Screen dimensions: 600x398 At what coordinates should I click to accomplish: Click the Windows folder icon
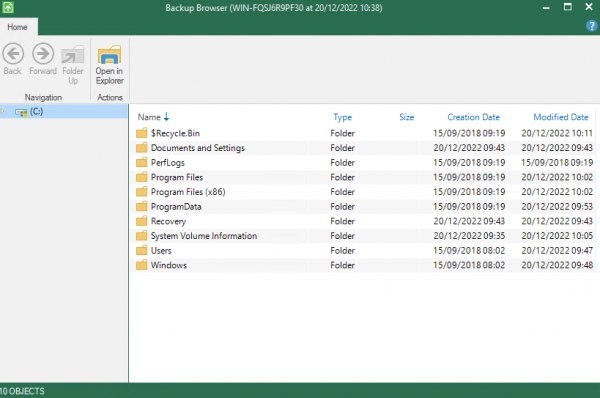[x=142, y=265]
